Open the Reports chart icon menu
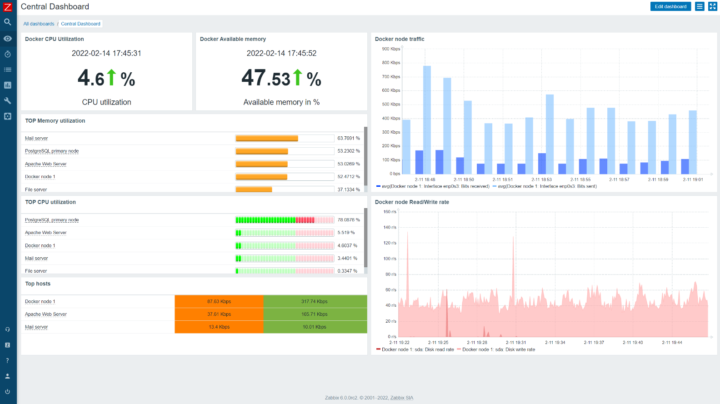720x404 pixels. pyautogui.click(x=7, y=85)
